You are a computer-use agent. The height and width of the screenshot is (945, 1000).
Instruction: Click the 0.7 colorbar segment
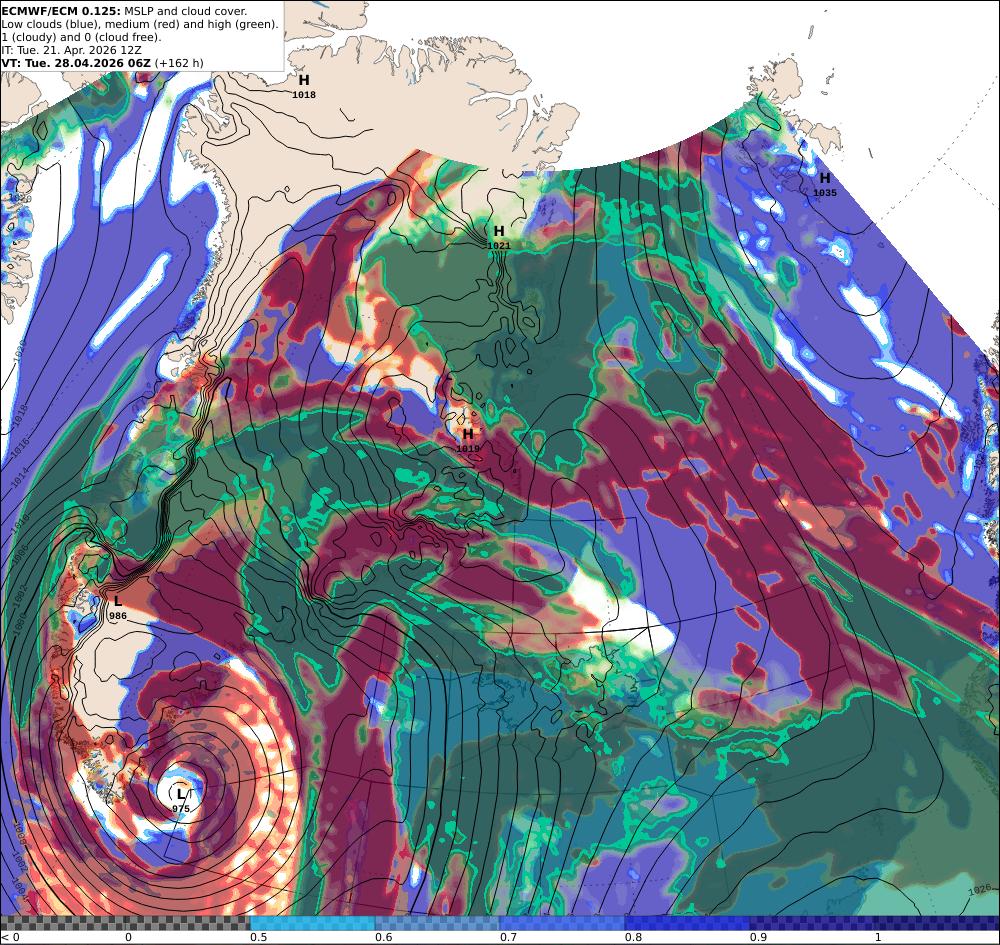tap(562, 923)
